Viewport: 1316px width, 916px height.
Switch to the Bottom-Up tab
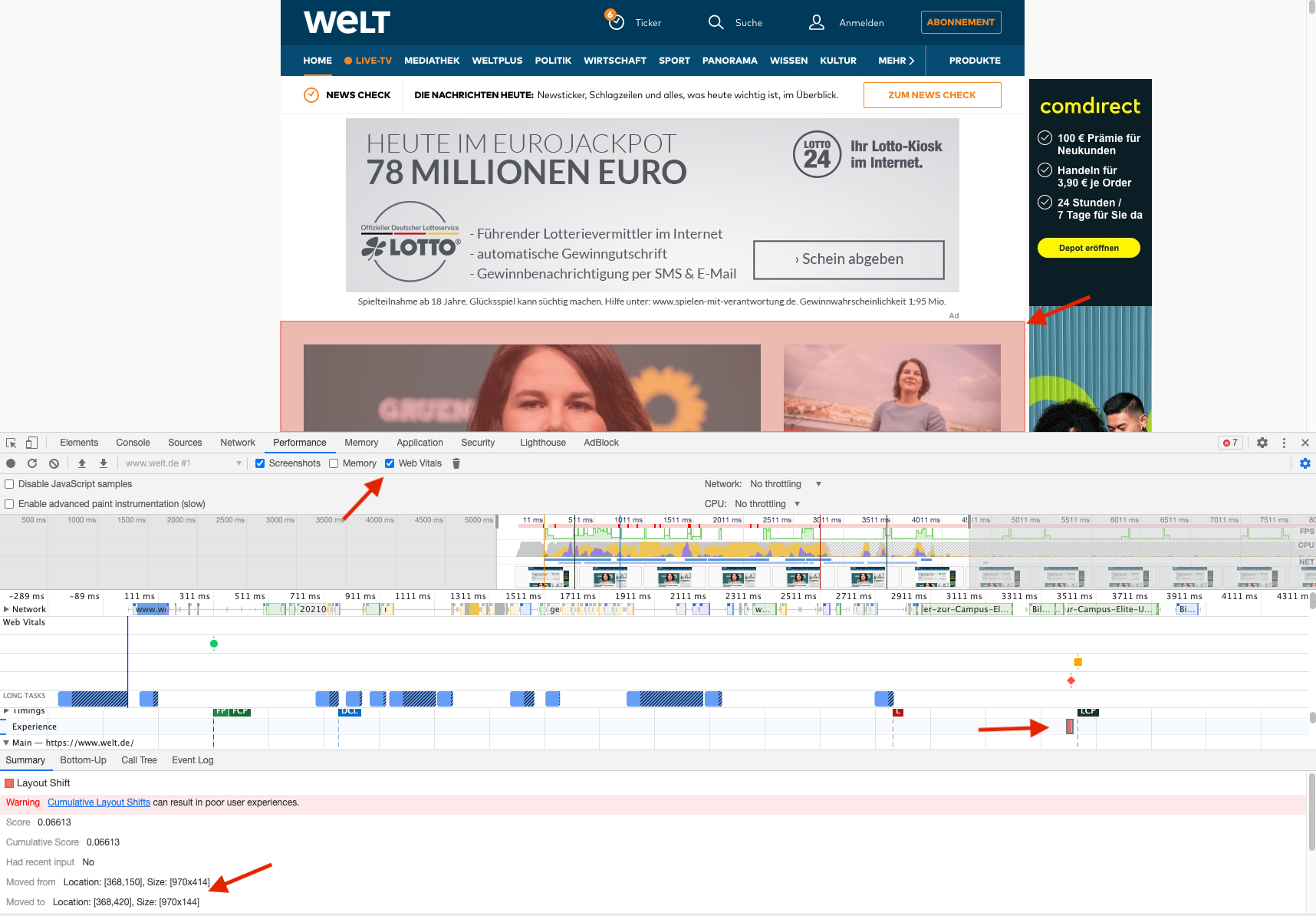click(83, 760)
